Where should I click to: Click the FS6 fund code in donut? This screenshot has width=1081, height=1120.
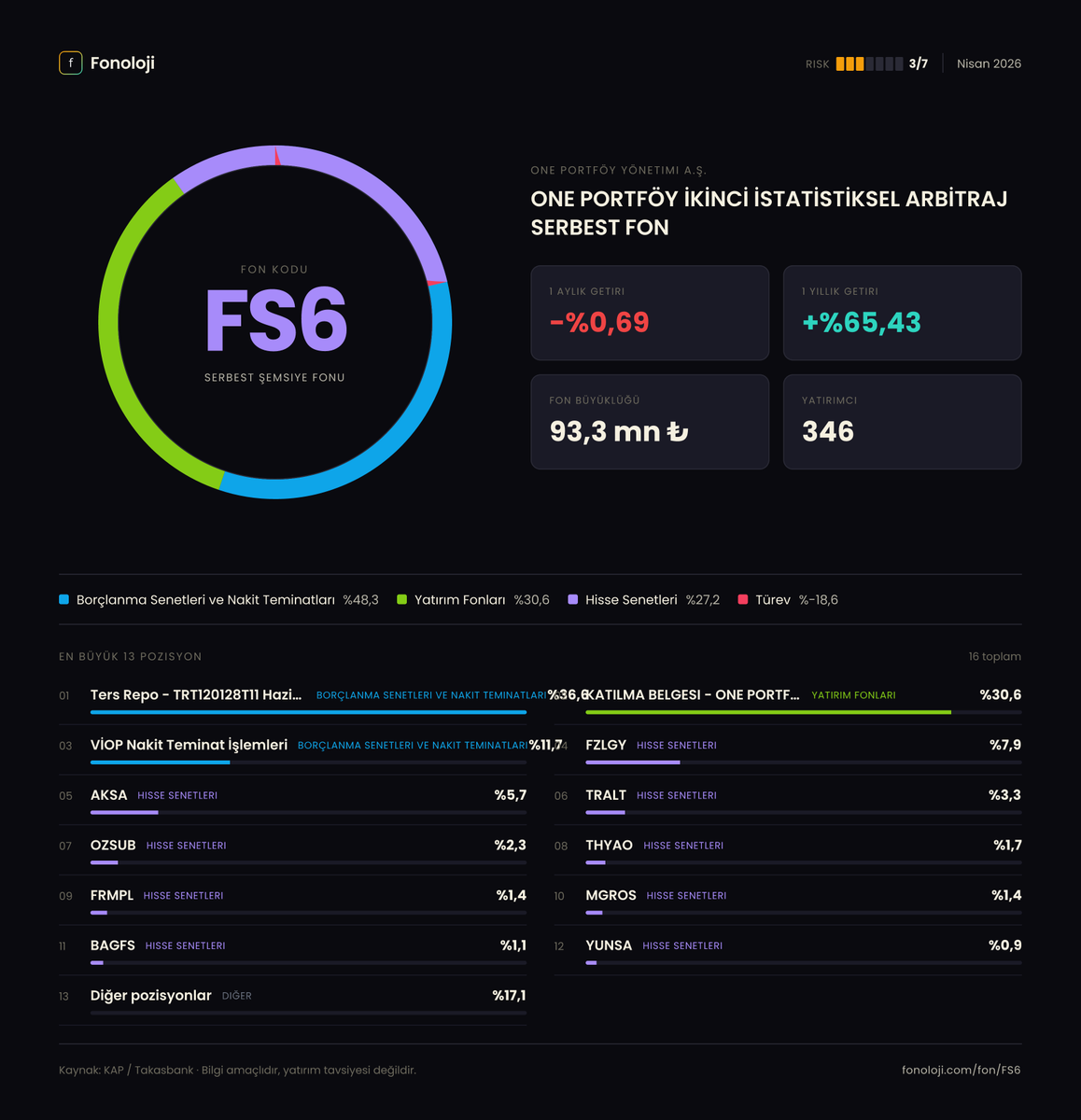(x=275, y=321)
